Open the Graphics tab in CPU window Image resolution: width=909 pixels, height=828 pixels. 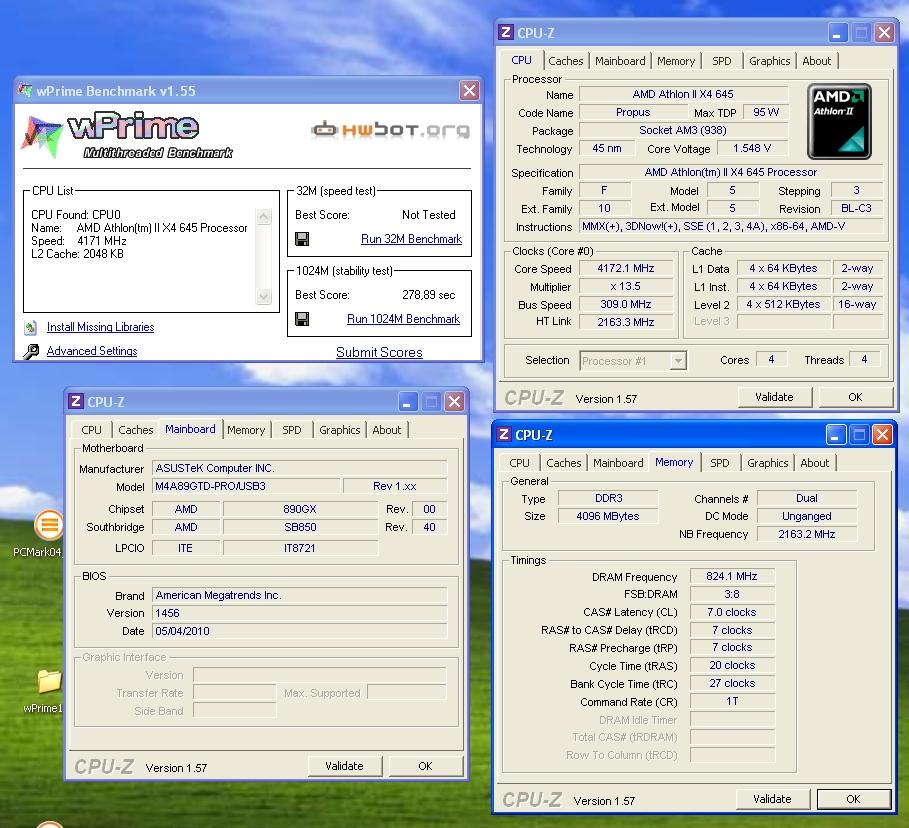tap(769, 61)
